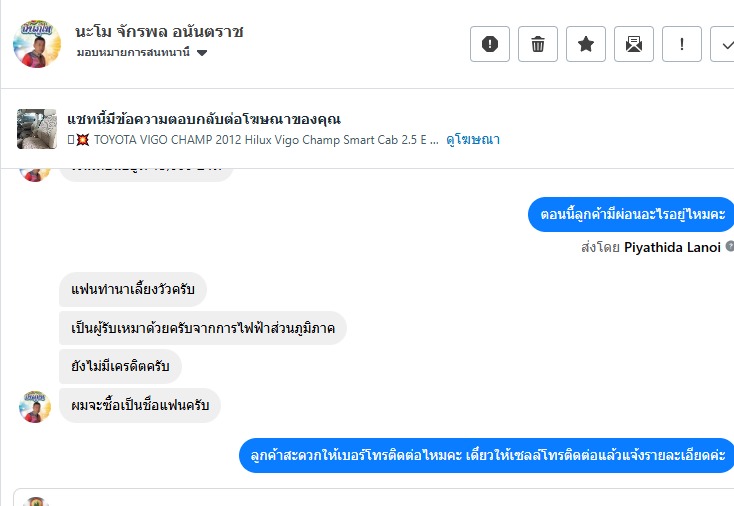
Task: Delete conversation with the trash icon
Action: click(x=538, y=44)
